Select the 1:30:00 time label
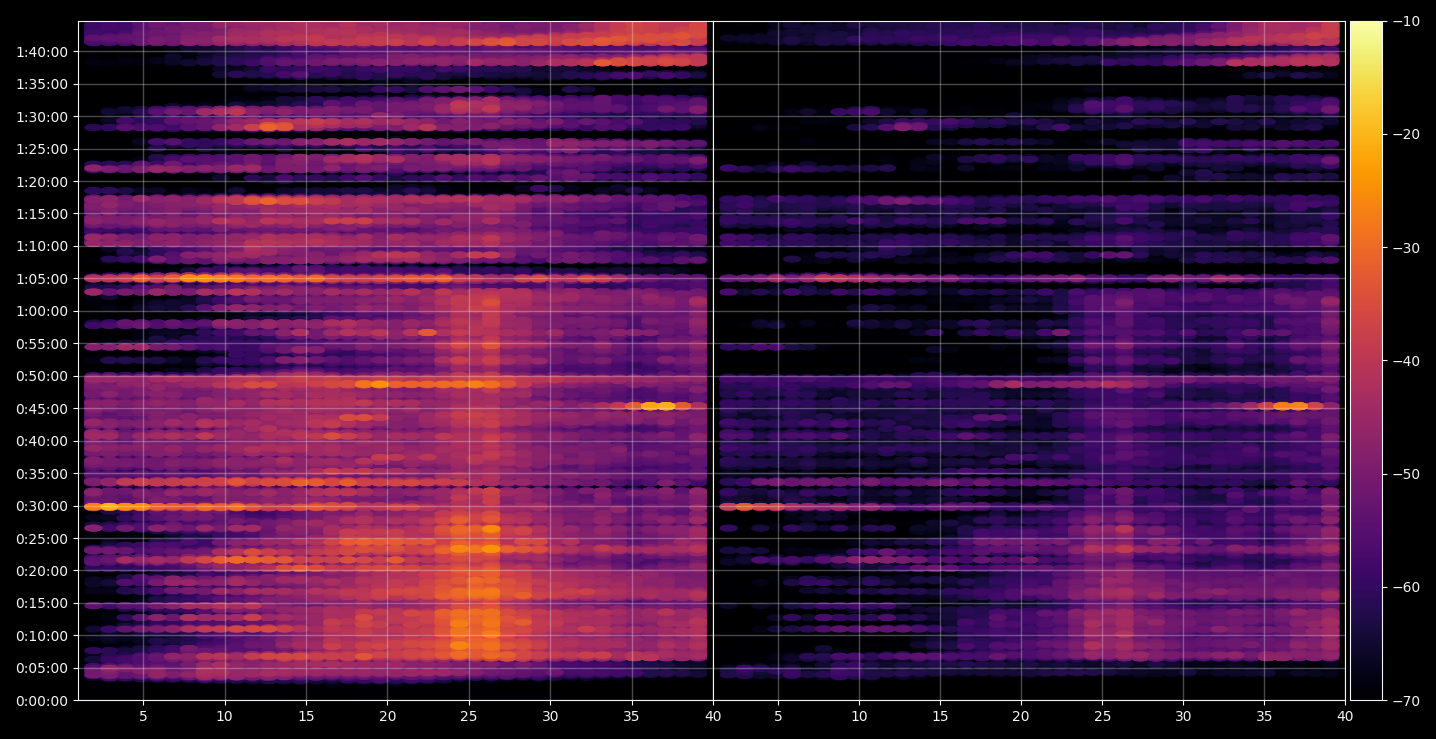The height and width of the screenshot is (739, 1436). 42,117
